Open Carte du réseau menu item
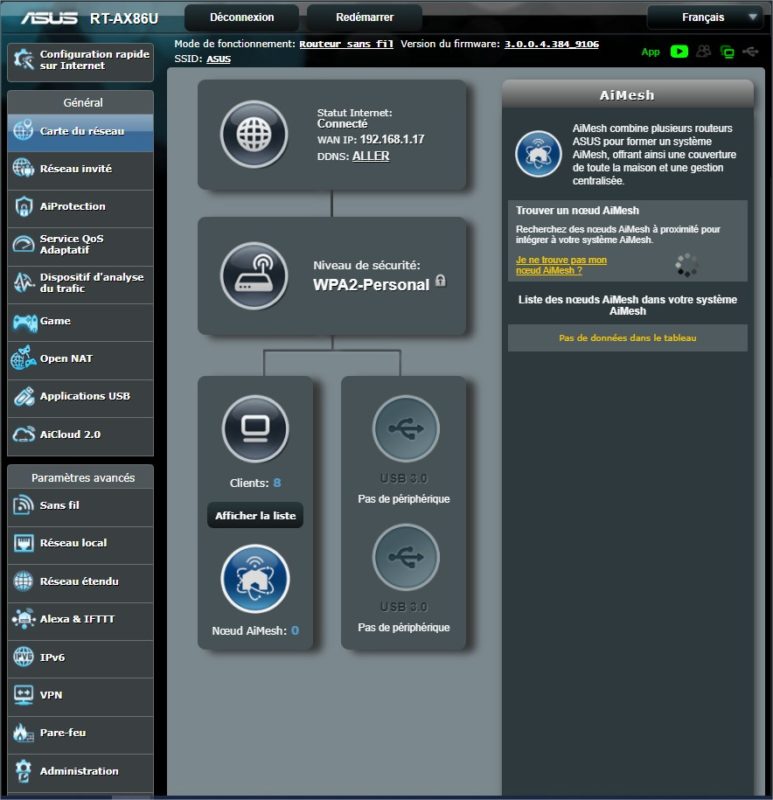 [x=81, y=132]
